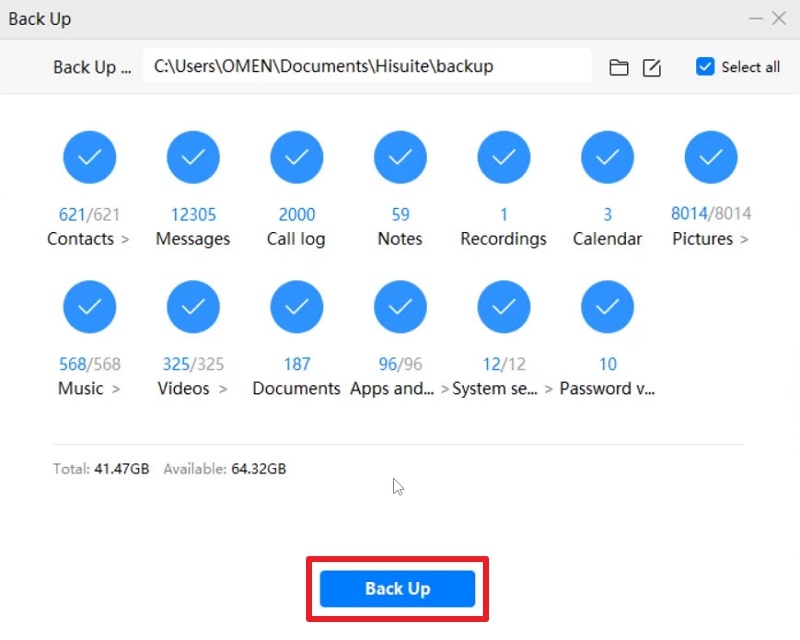The image size is (800, 640).
Task: Deselect the Recordings backup item
Action: 503,157
